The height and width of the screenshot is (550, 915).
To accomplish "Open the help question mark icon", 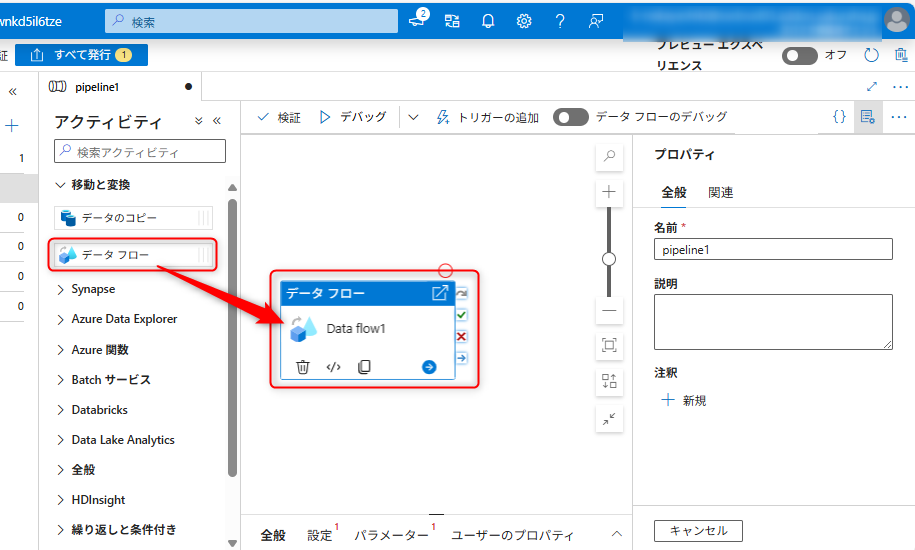I will point(560,22).
